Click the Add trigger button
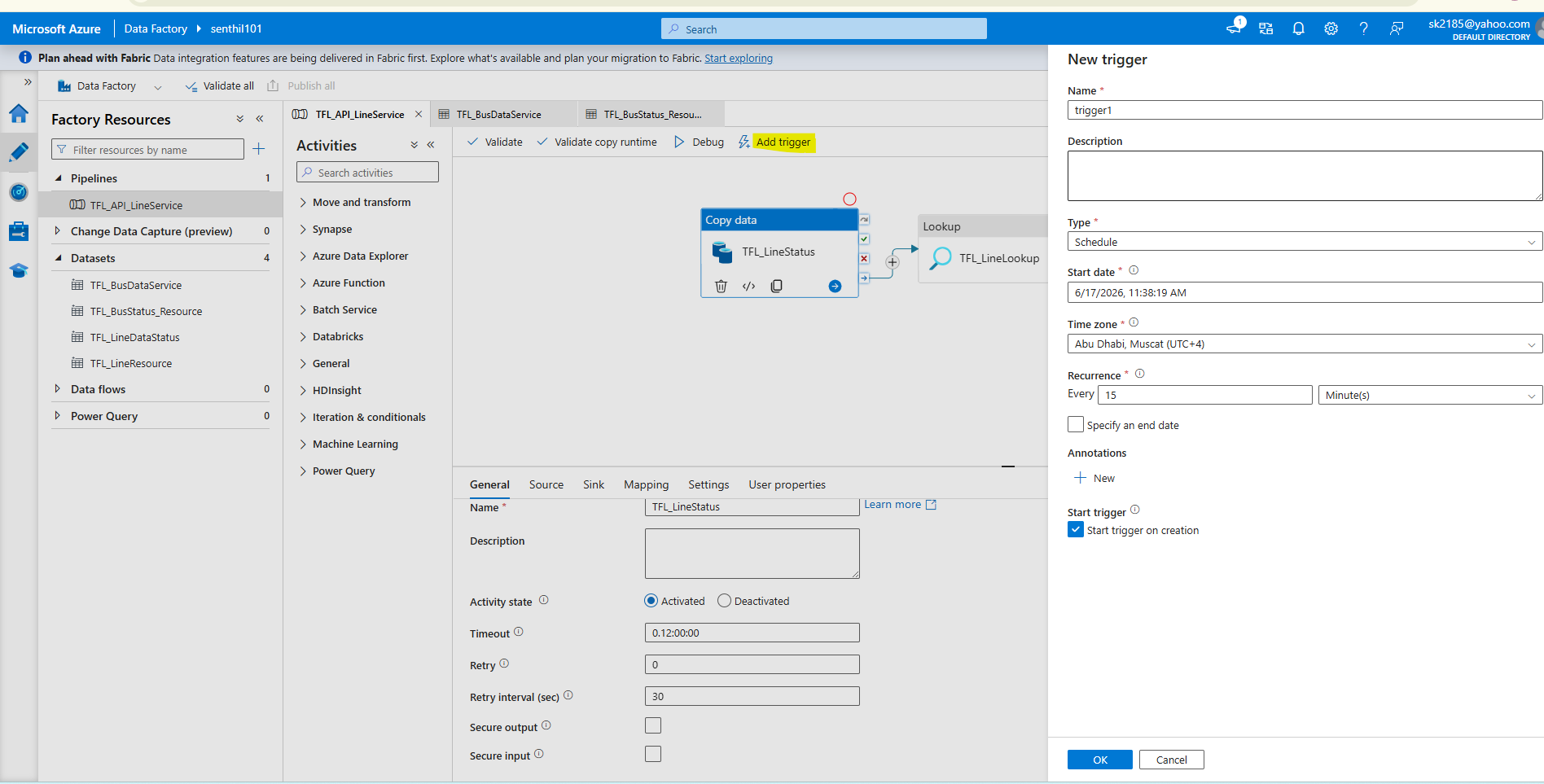 tap(774, 142)
